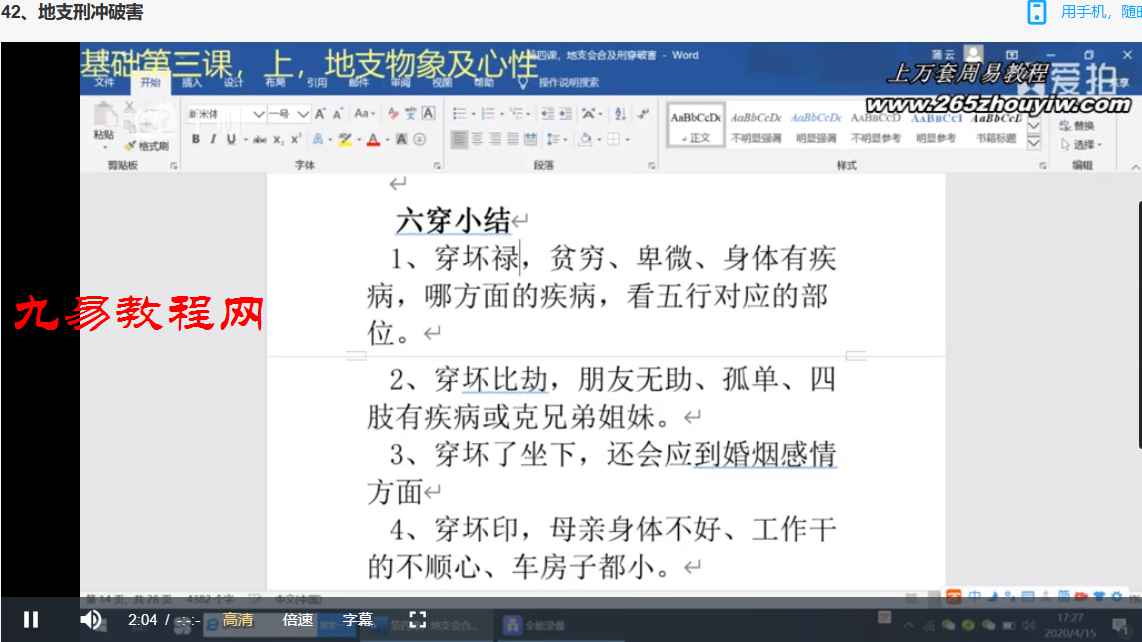Open the Aa change case dropdown
This screenshot has height=642, width=1142.
pos(364,114)
